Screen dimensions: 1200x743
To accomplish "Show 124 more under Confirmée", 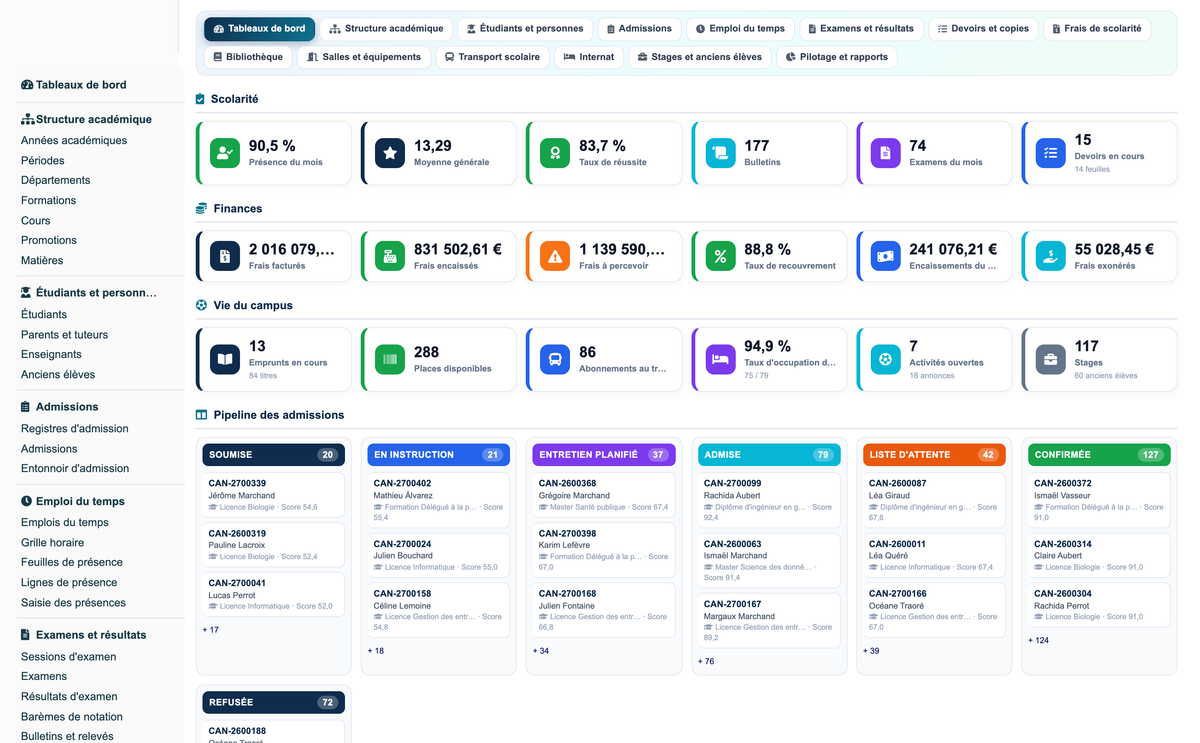I will [x=1038, y=640].
